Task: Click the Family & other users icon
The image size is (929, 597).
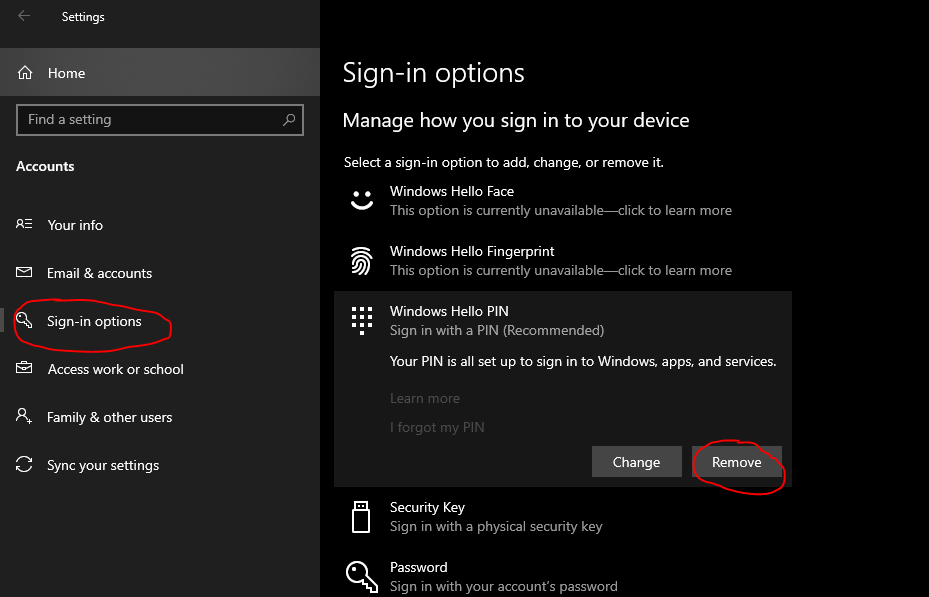Action: tap(24, 416)
